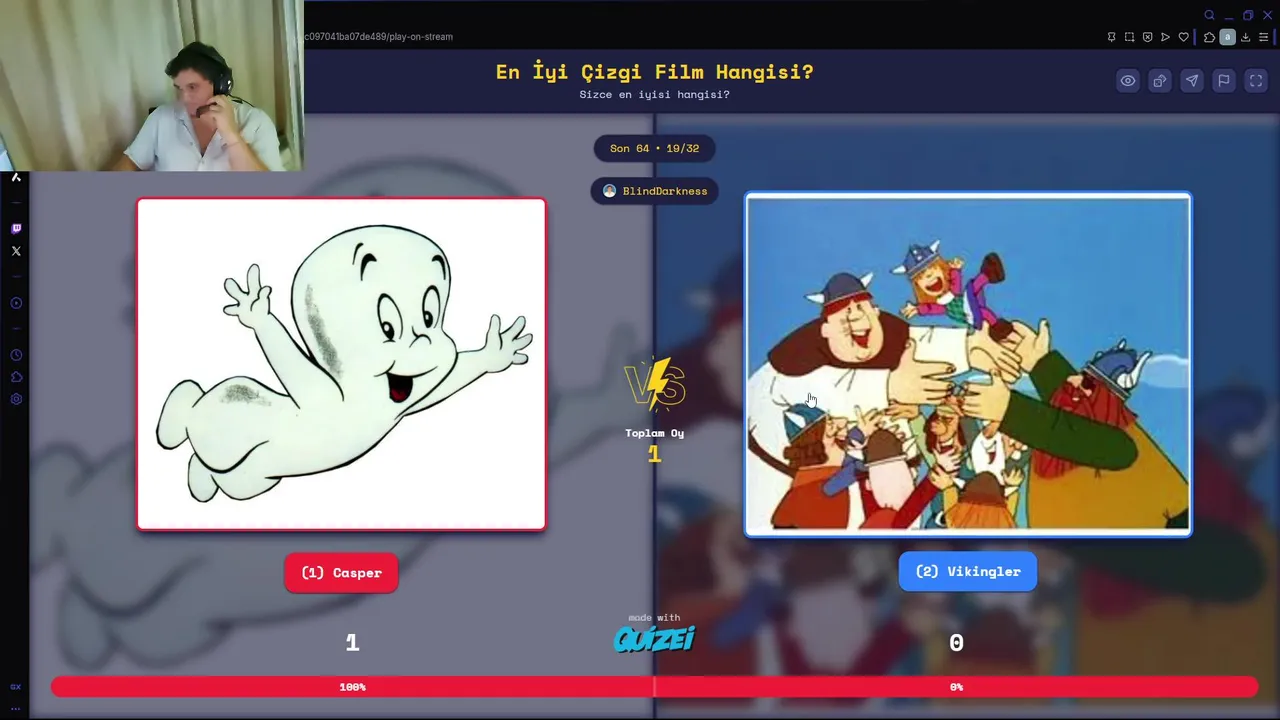Click the pin icon in address bar
1280x720 pixels.
click(x=1111, y=37)
